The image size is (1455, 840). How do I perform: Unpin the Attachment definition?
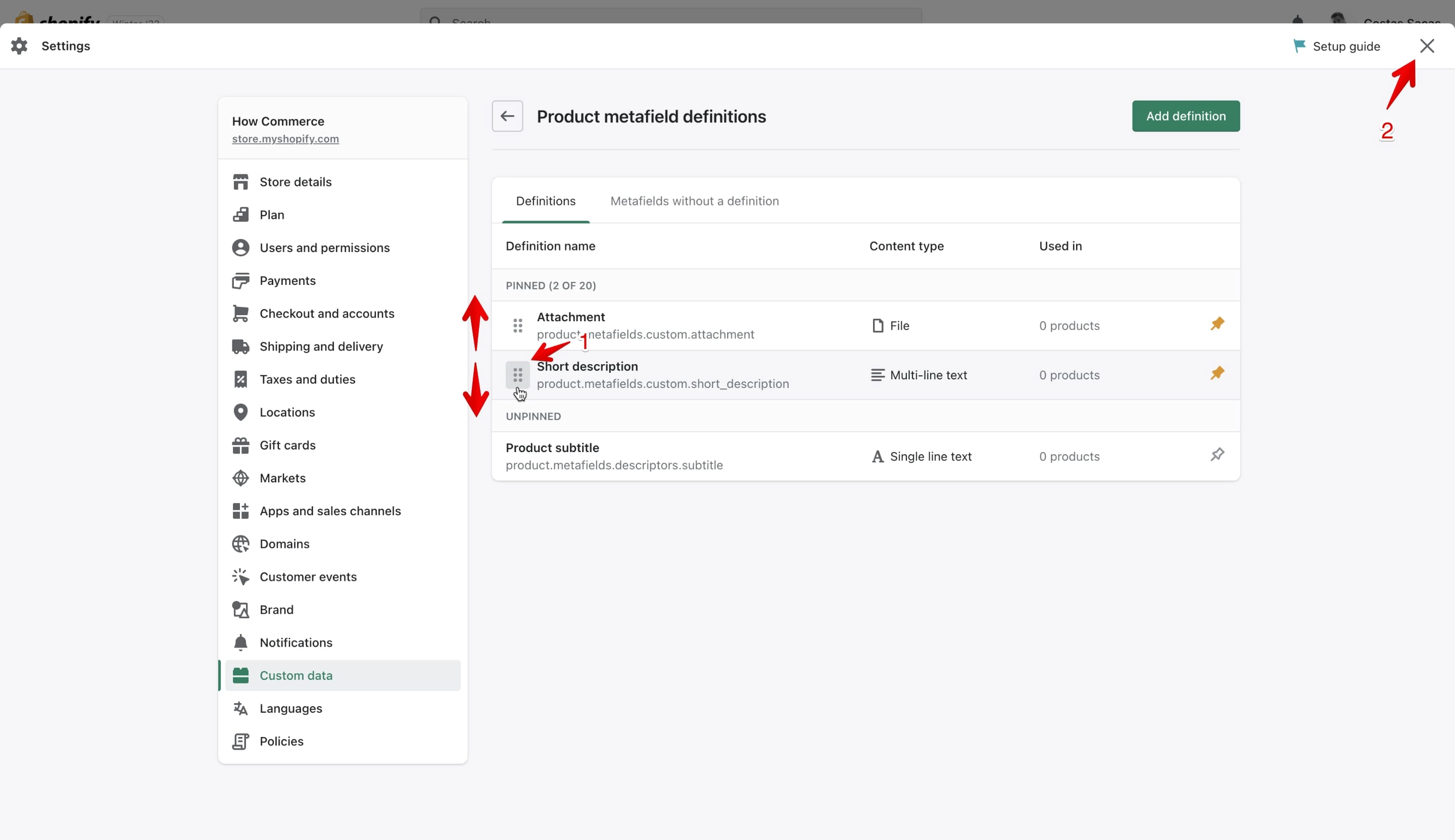click(x=1218, y=324)
